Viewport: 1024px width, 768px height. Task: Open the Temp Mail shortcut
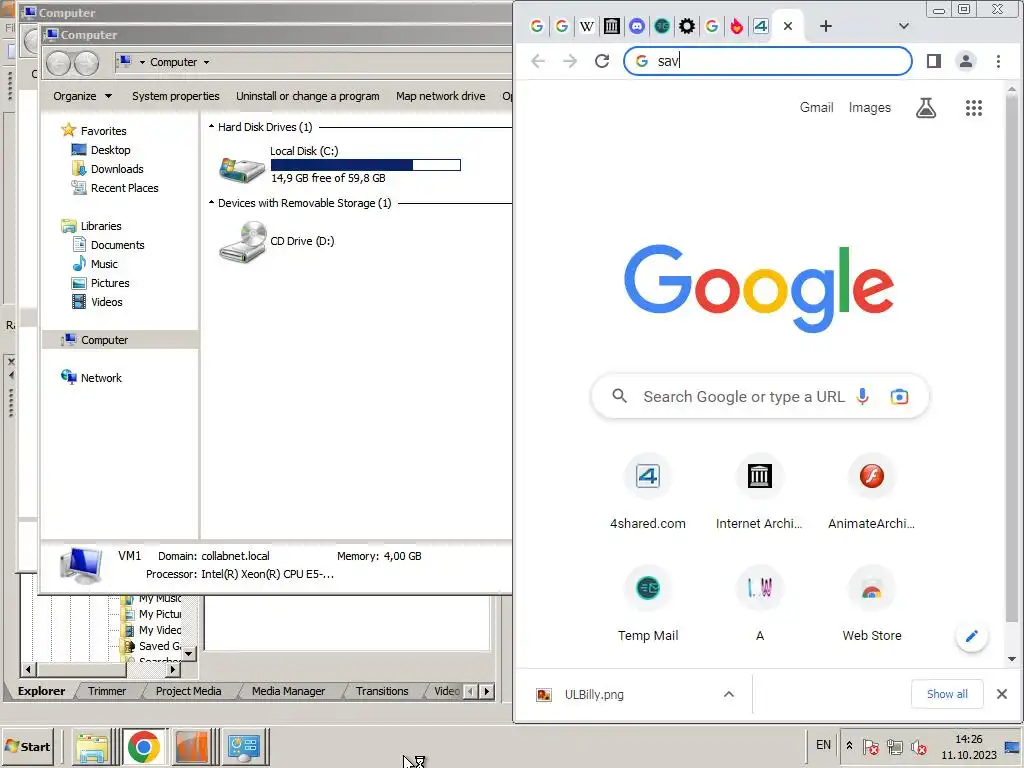click(648, 605)
